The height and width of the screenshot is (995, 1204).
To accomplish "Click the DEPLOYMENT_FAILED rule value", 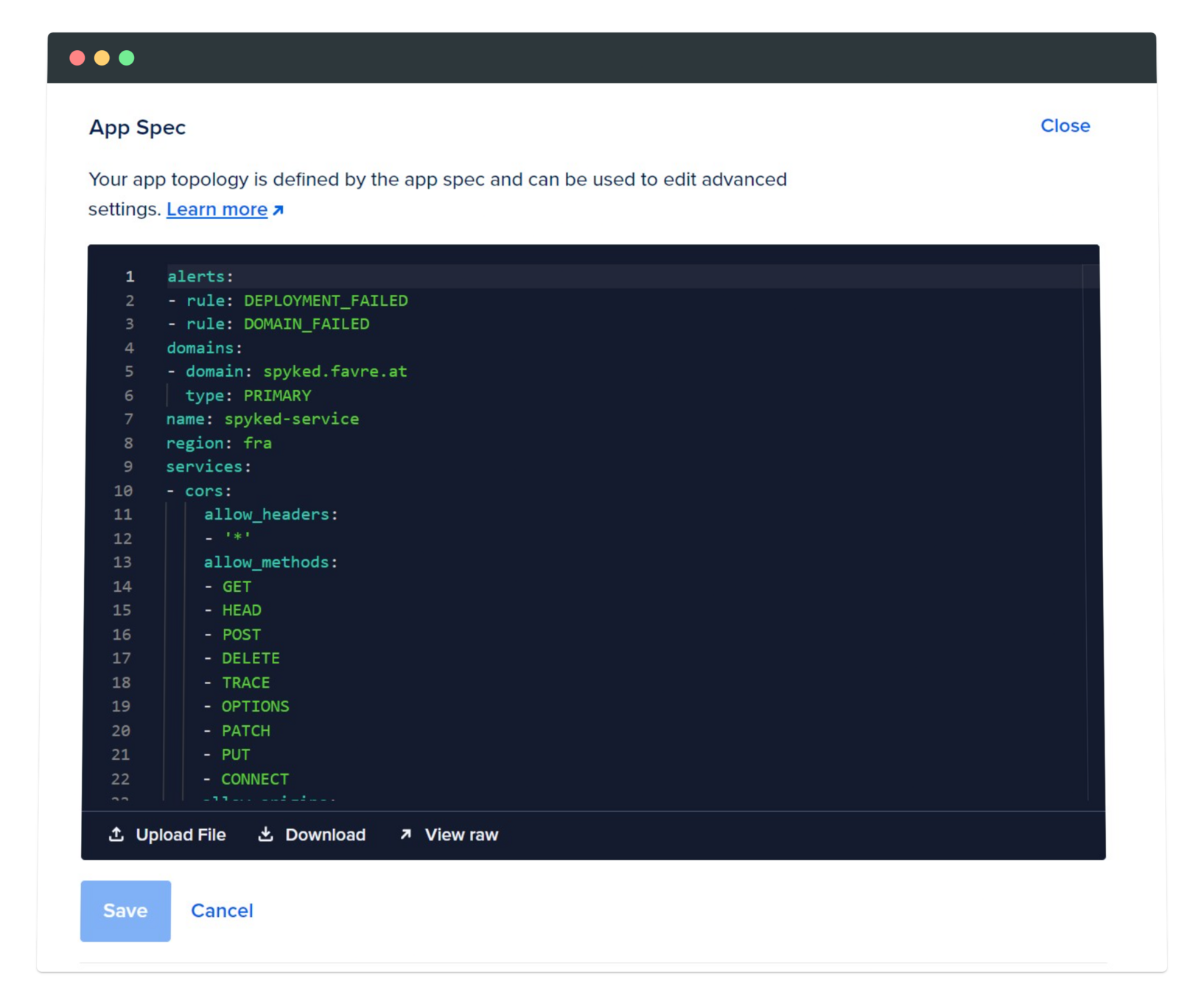I will 326,301.
